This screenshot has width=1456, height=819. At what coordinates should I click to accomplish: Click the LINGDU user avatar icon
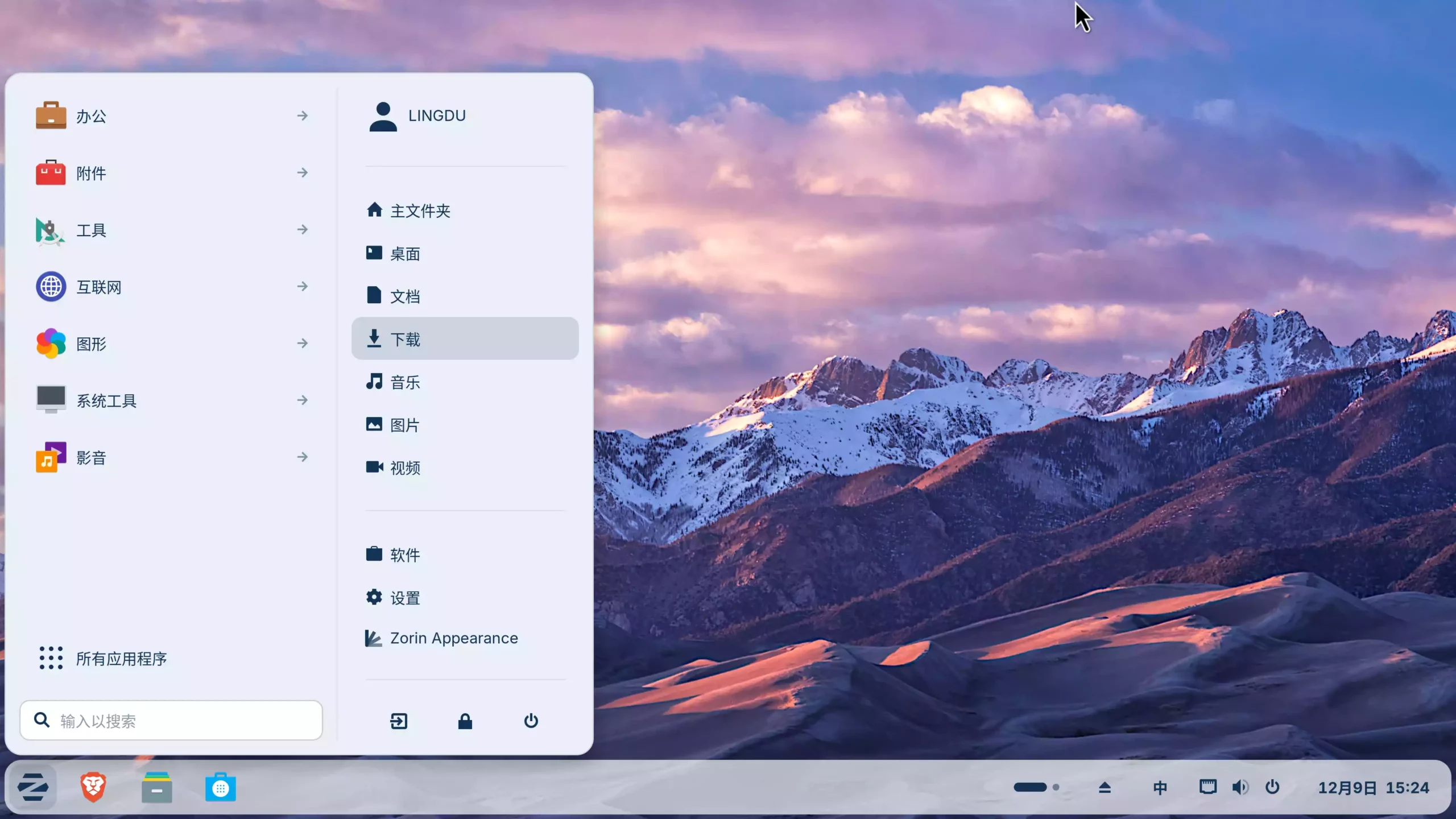click(x=382, y=115)
